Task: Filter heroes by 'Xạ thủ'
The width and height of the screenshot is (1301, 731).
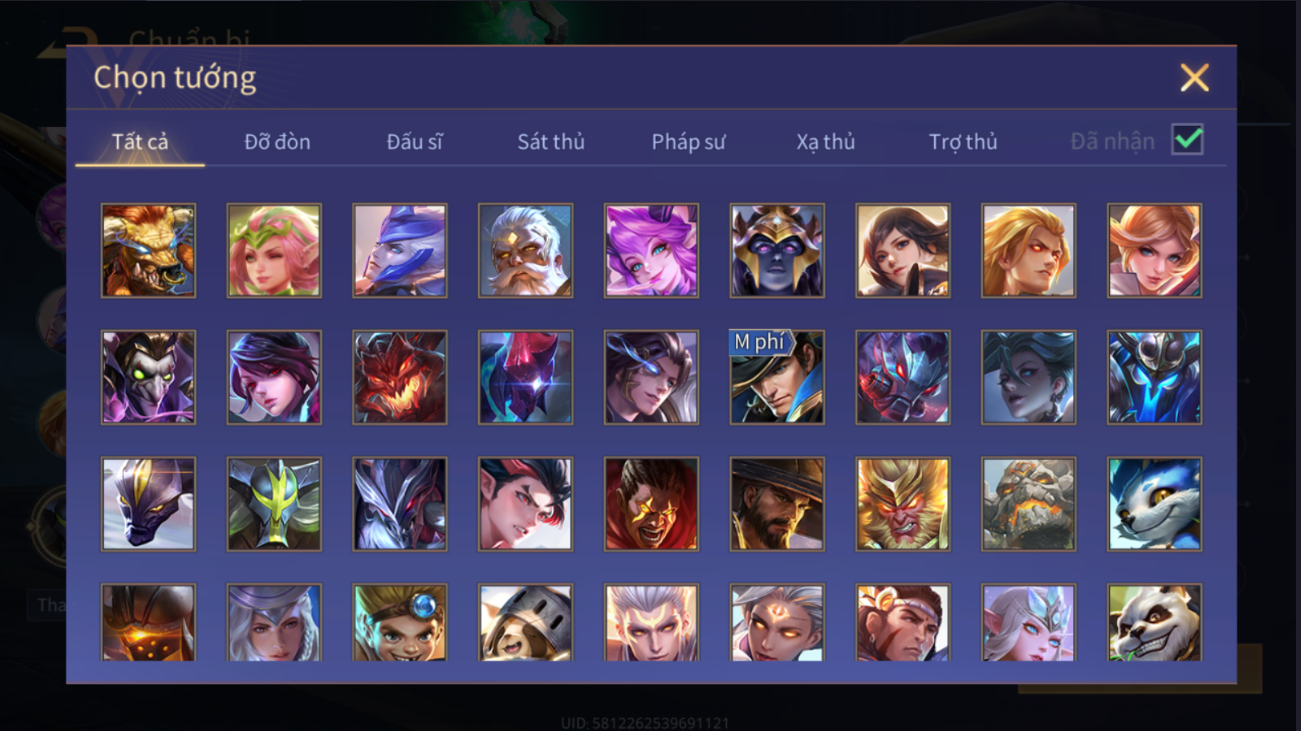Action: [826, 142]
